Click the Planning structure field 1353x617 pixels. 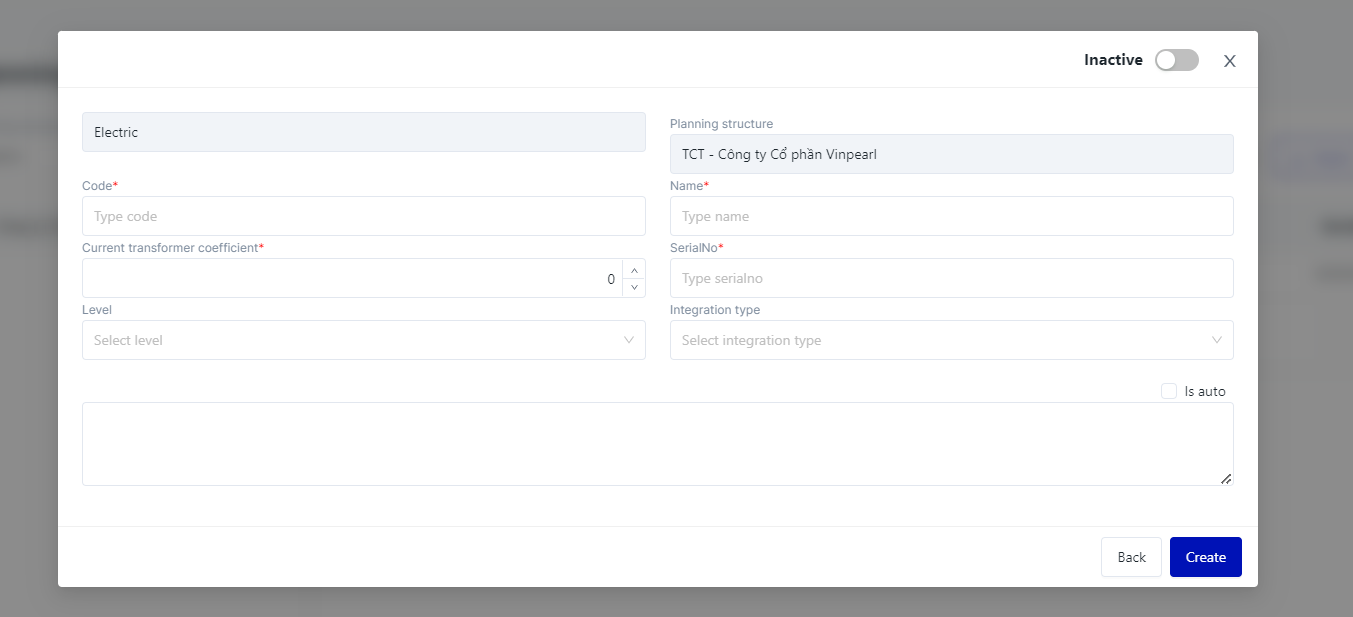[951, 154]
